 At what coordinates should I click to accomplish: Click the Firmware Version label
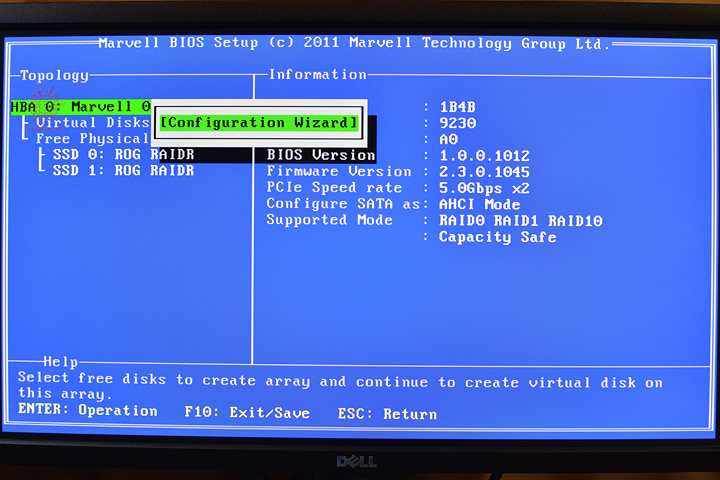click(x=339, y=171)
